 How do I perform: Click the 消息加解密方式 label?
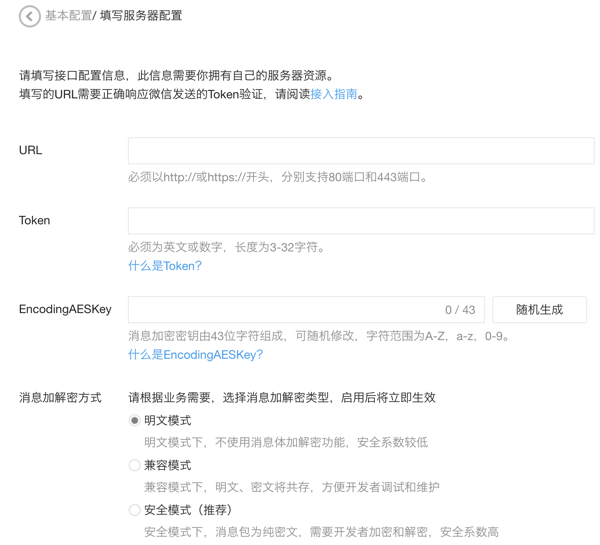point(60,398)
